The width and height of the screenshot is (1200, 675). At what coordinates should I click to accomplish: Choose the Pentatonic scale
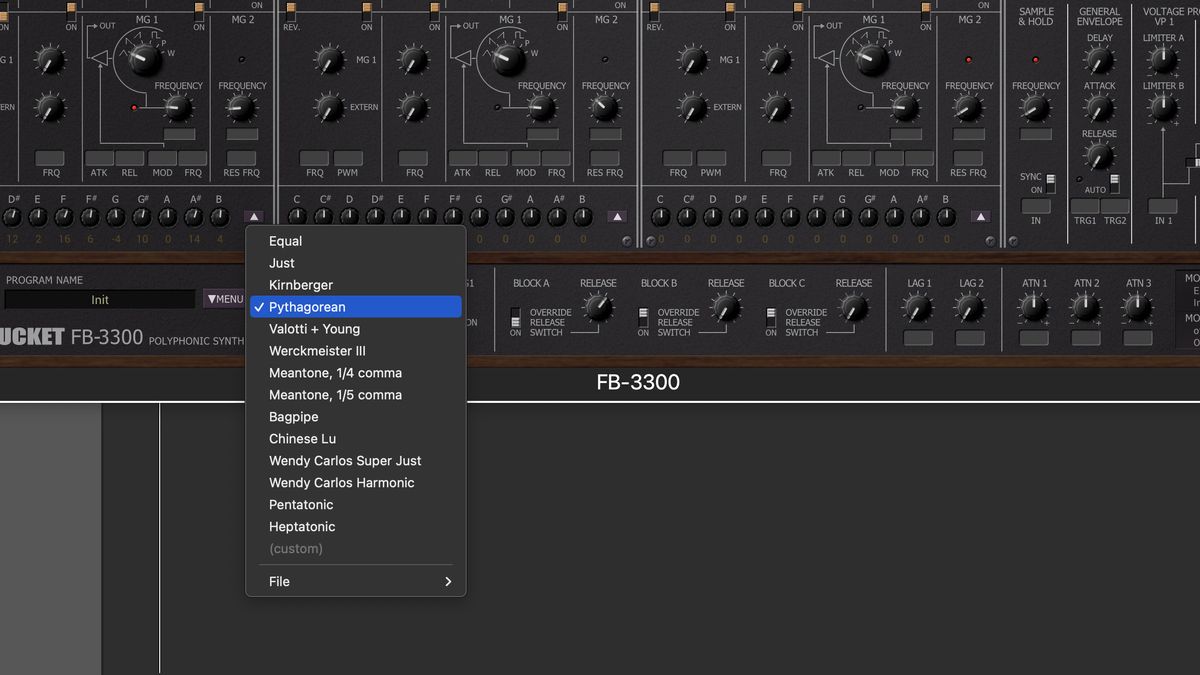pyautogui.click(x=355, y=505)
